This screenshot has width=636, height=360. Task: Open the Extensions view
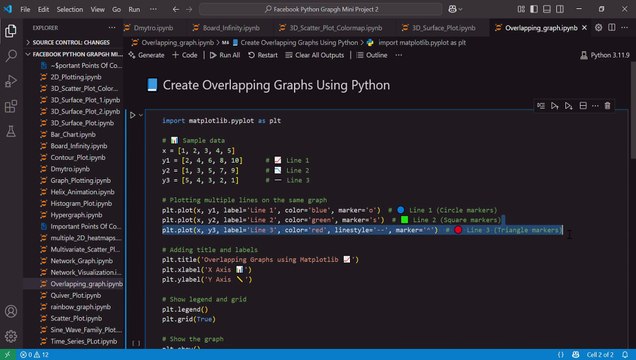click(11, 106)
